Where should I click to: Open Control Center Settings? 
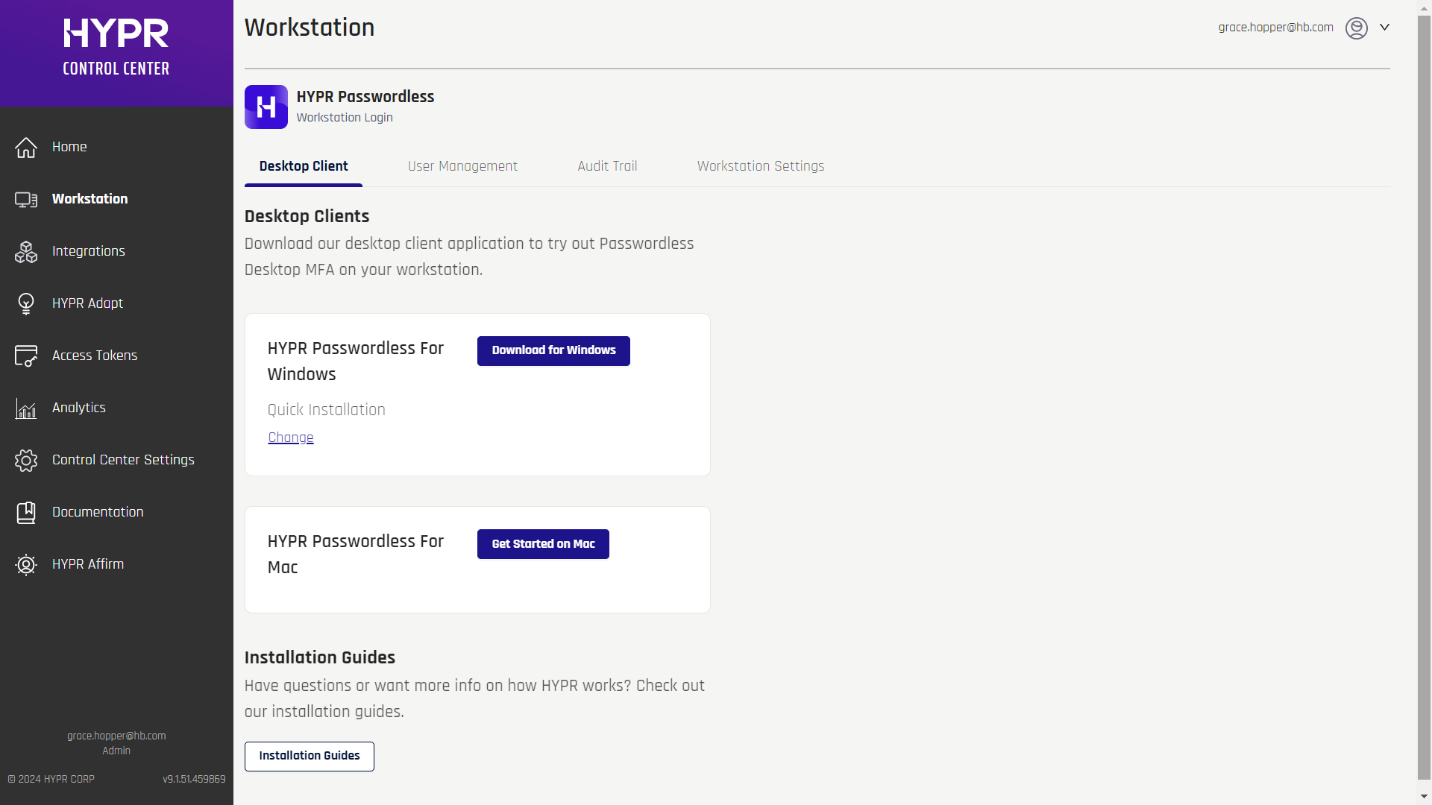[x=123, y=459]
